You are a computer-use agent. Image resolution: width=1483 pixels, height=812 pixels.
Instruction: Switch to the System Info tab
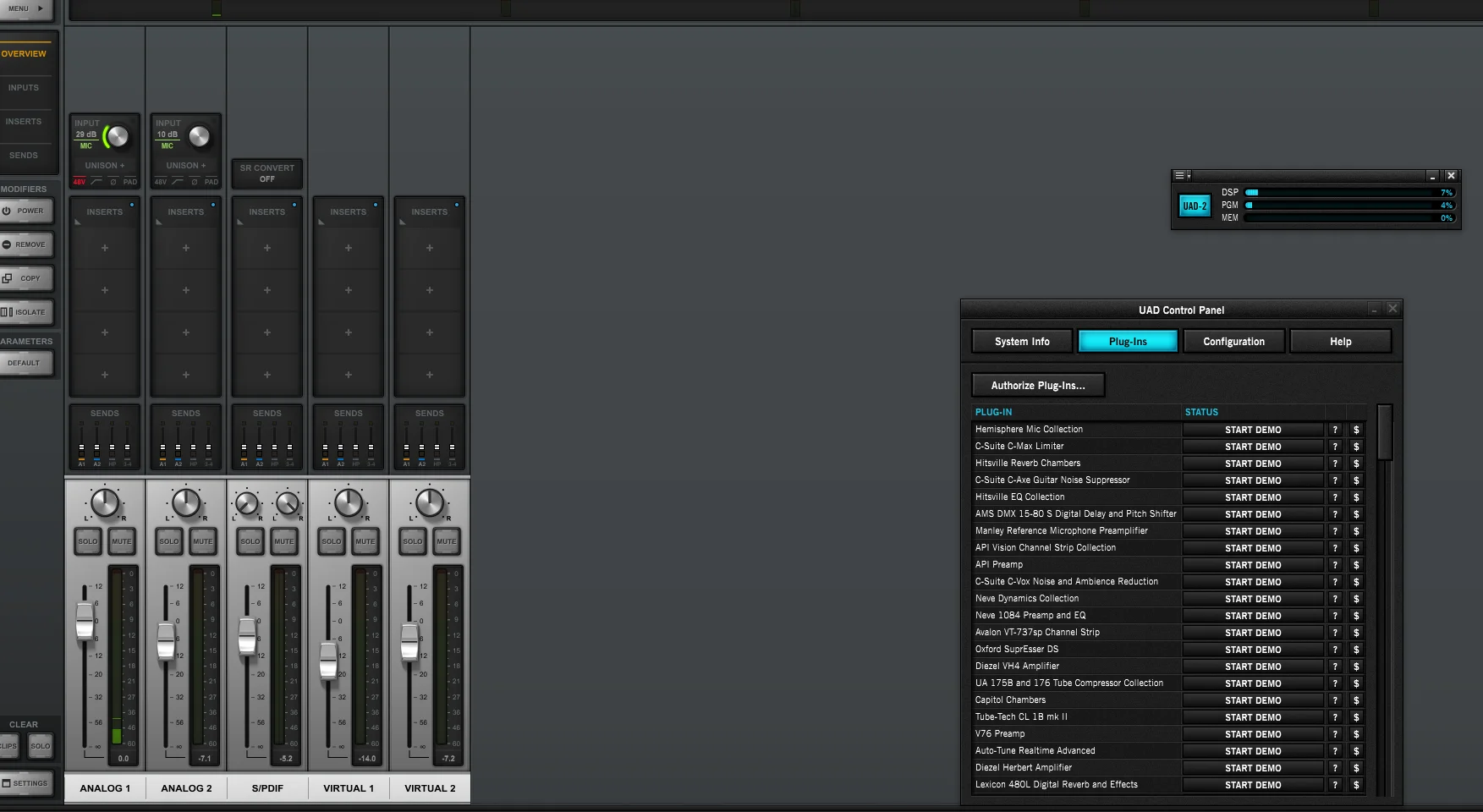click(x=1022, y=342)
